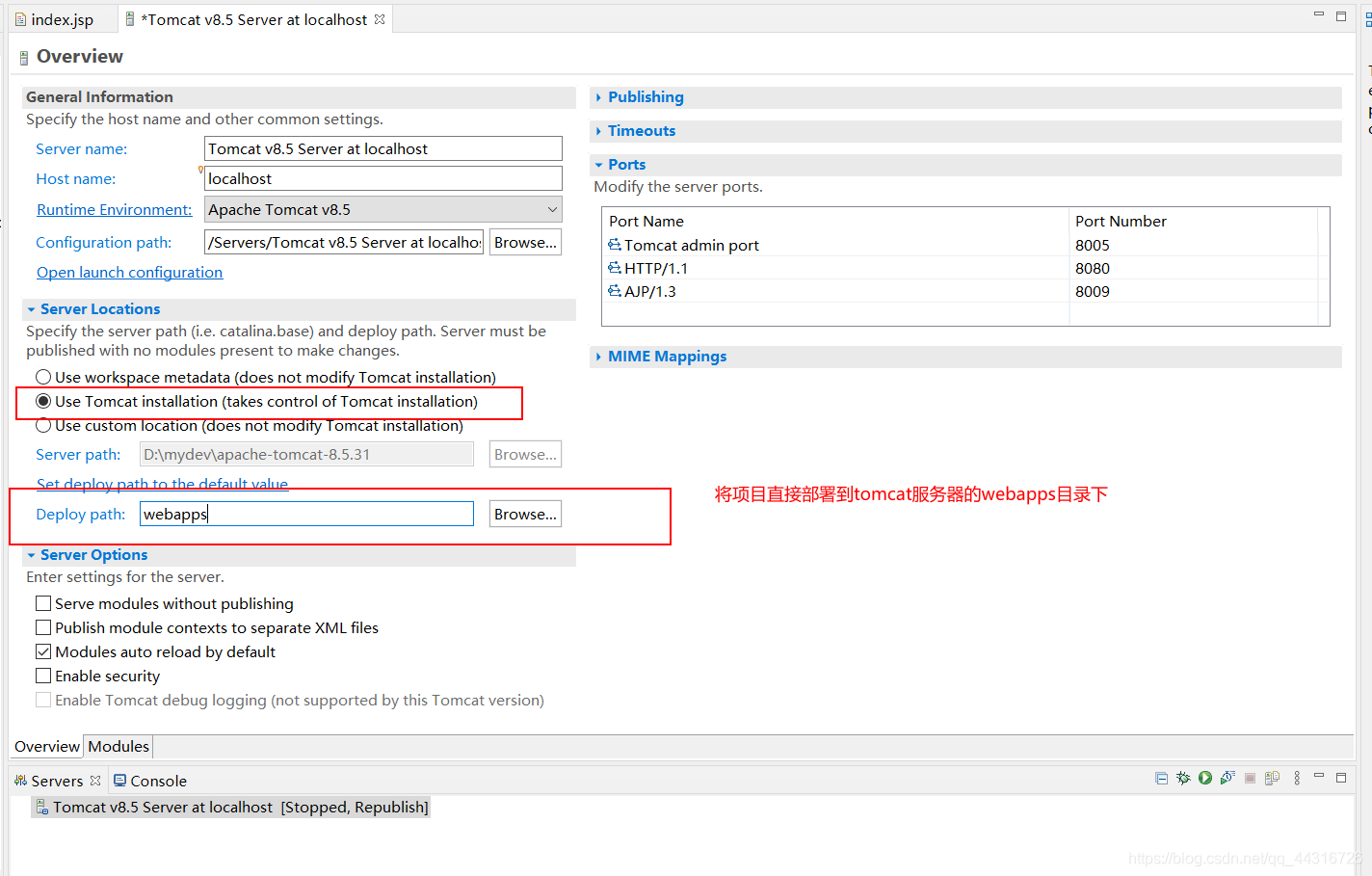This screenshot has width=1372, height=876.
Task: Publish to the server icon
Action: pos(1272,778)
